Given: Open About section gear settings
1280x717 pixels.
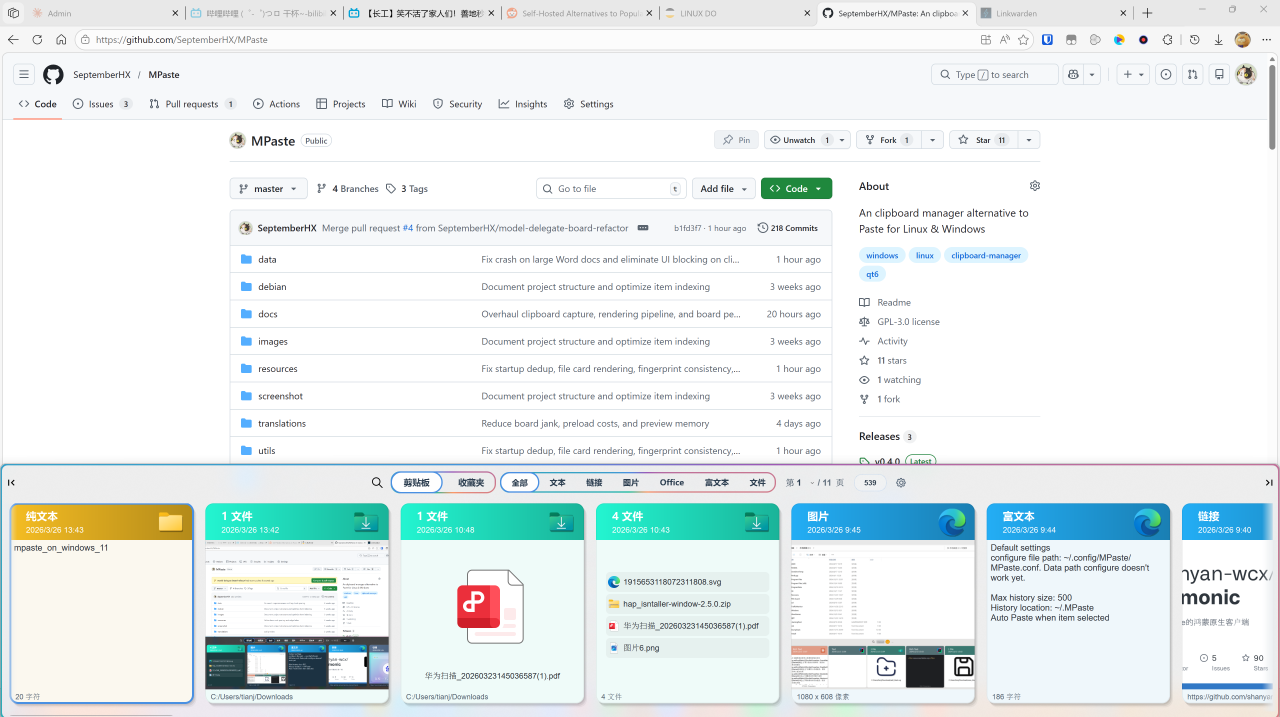Looking at the screenshot, I should (1035, 186).
